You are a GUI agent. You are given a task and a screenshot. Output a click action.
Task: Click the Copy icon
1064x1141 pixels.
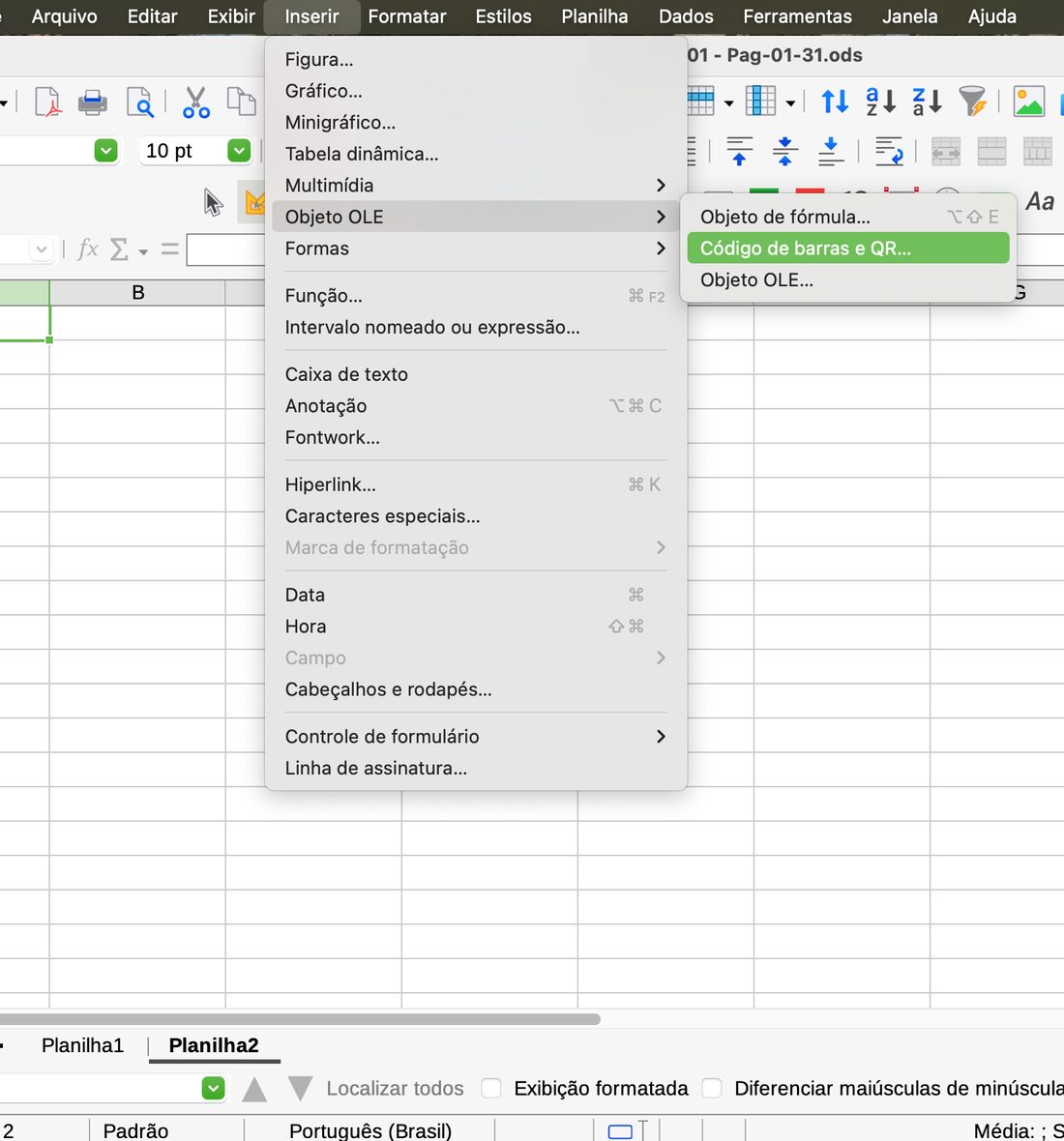241,102
